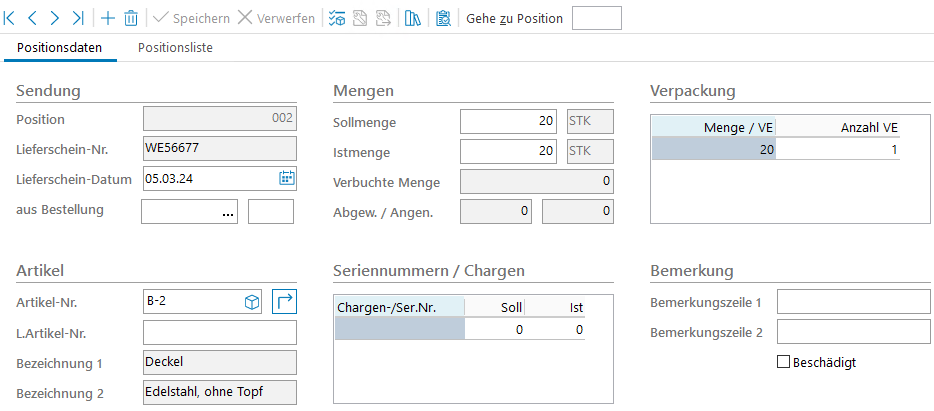Viewport: 934px width, 411px height.
Task: Jump to the first position record
Action: 10,18
